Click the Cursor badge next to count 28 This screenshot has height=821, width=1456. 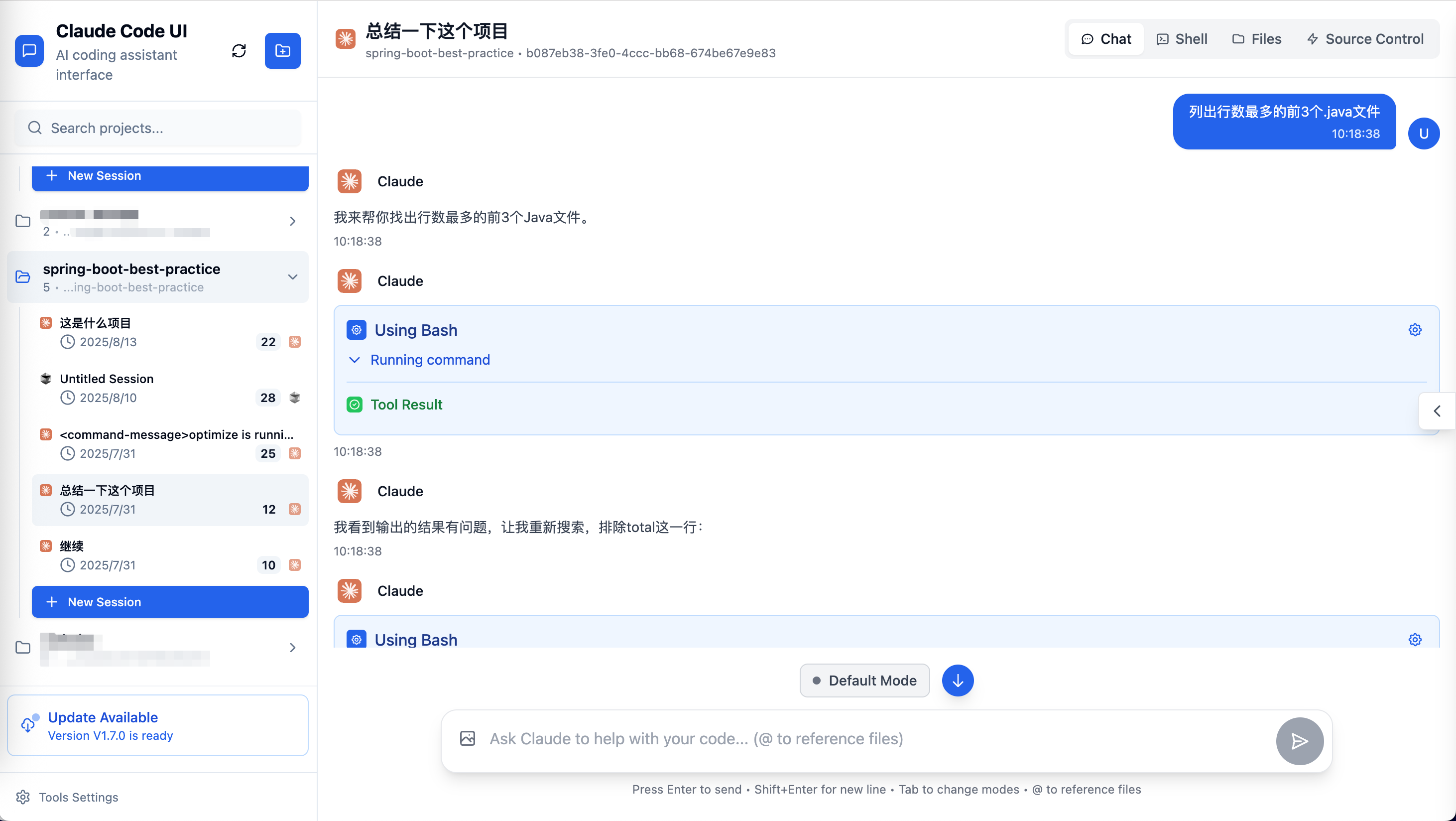[294, 398]
